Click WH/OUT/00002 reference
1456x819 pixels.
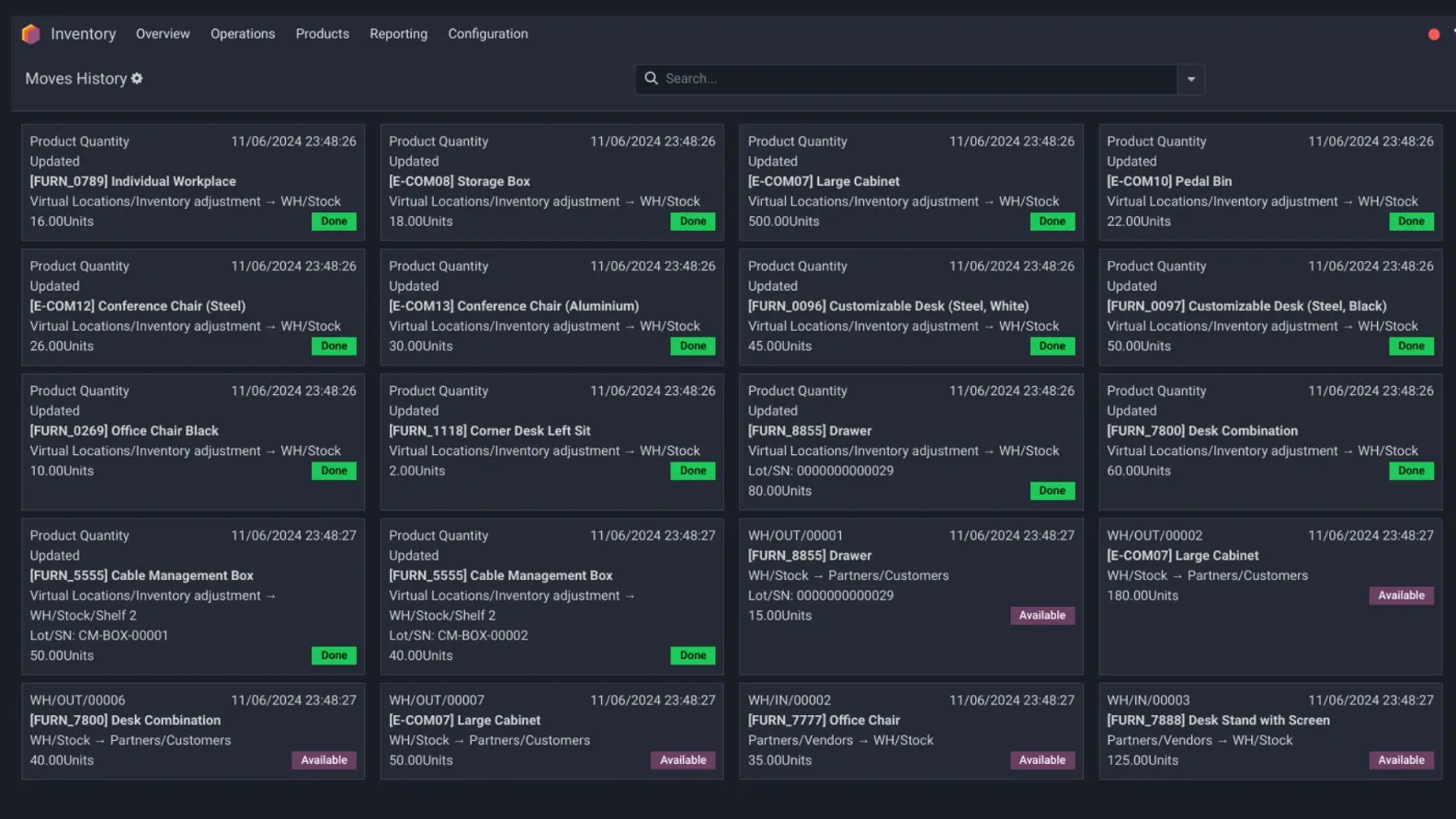(x=1155, y=536)
